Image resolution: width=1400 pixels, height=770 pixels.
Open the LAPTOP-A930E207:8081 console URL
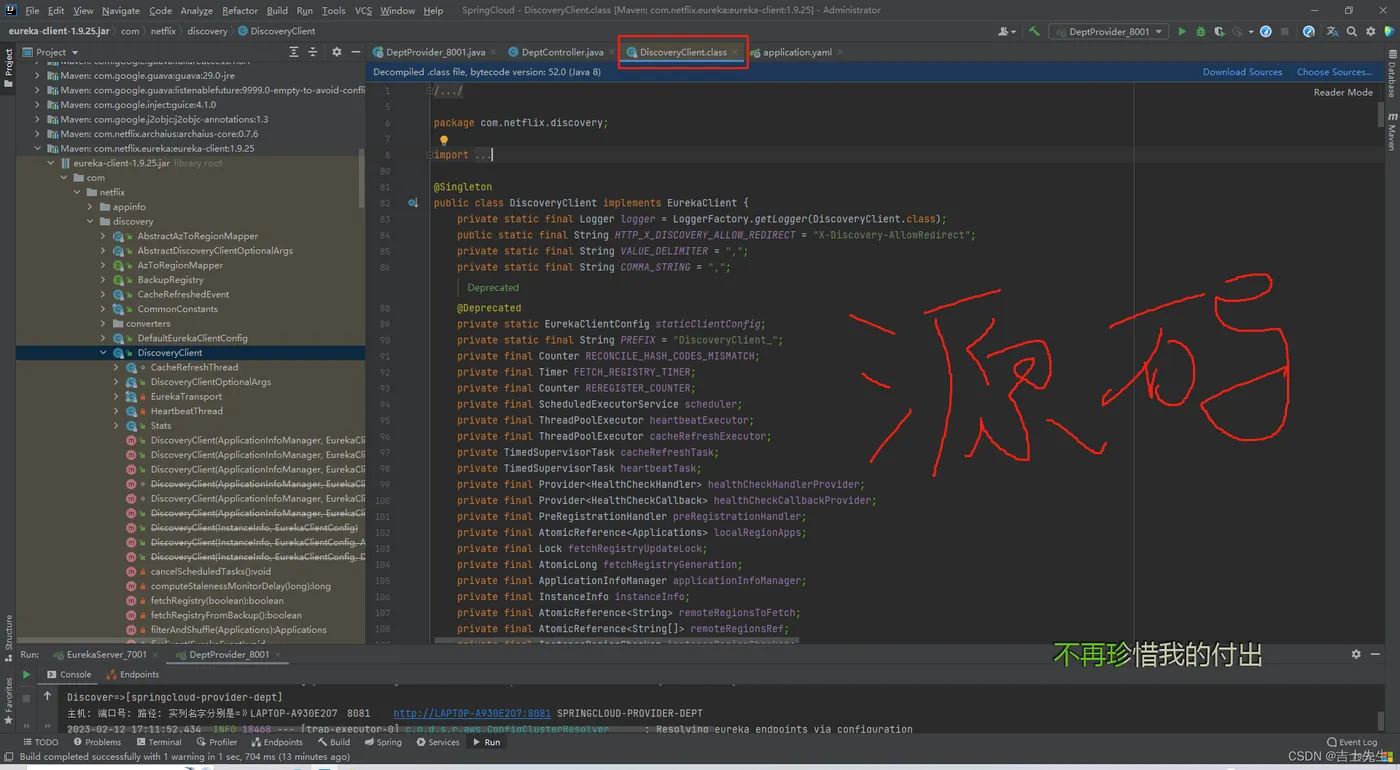[x=471, y=714]
